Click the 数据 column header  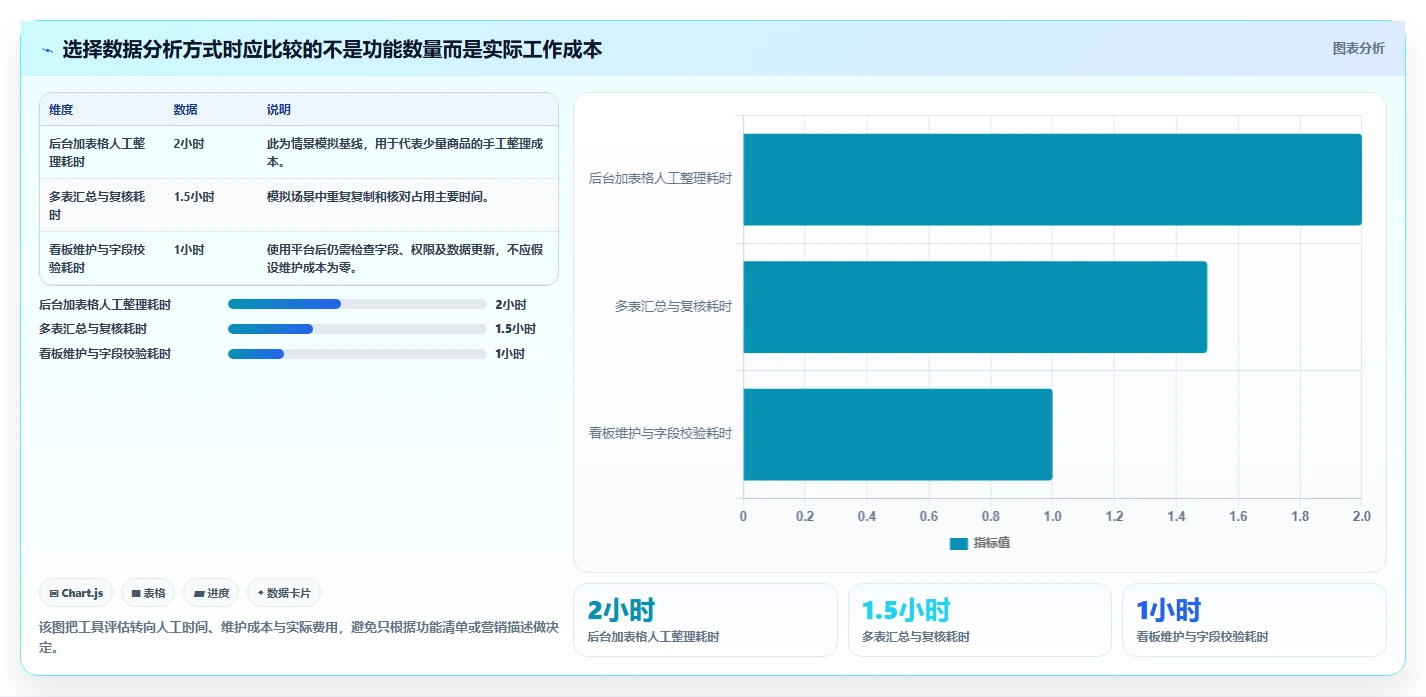(x=186, y=110)
